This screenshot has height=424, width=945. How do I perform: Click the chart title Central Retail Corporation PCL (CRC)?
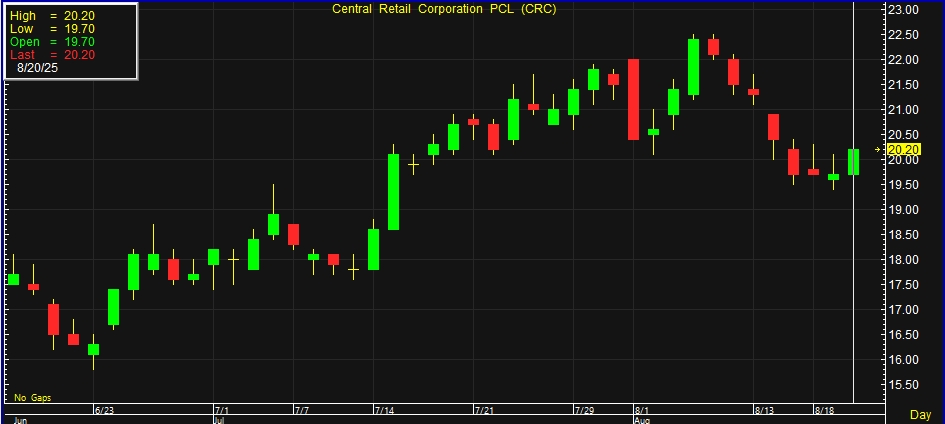(x=444, y=9)
